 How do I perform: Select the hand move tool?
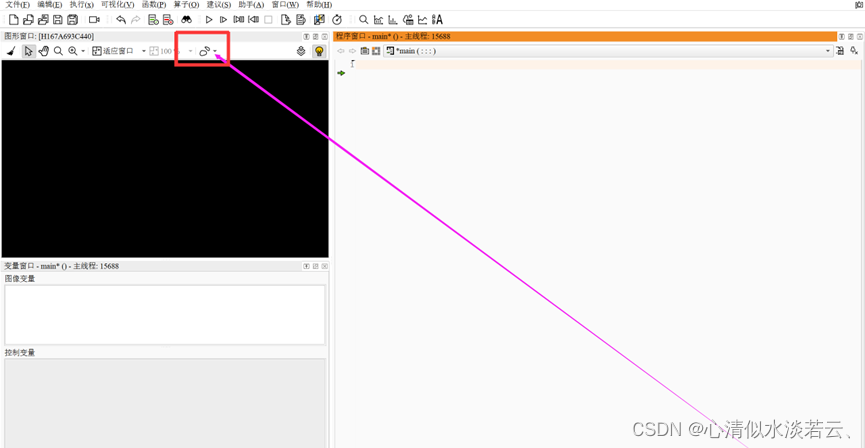pyautogui.click(x=44, y=51)
